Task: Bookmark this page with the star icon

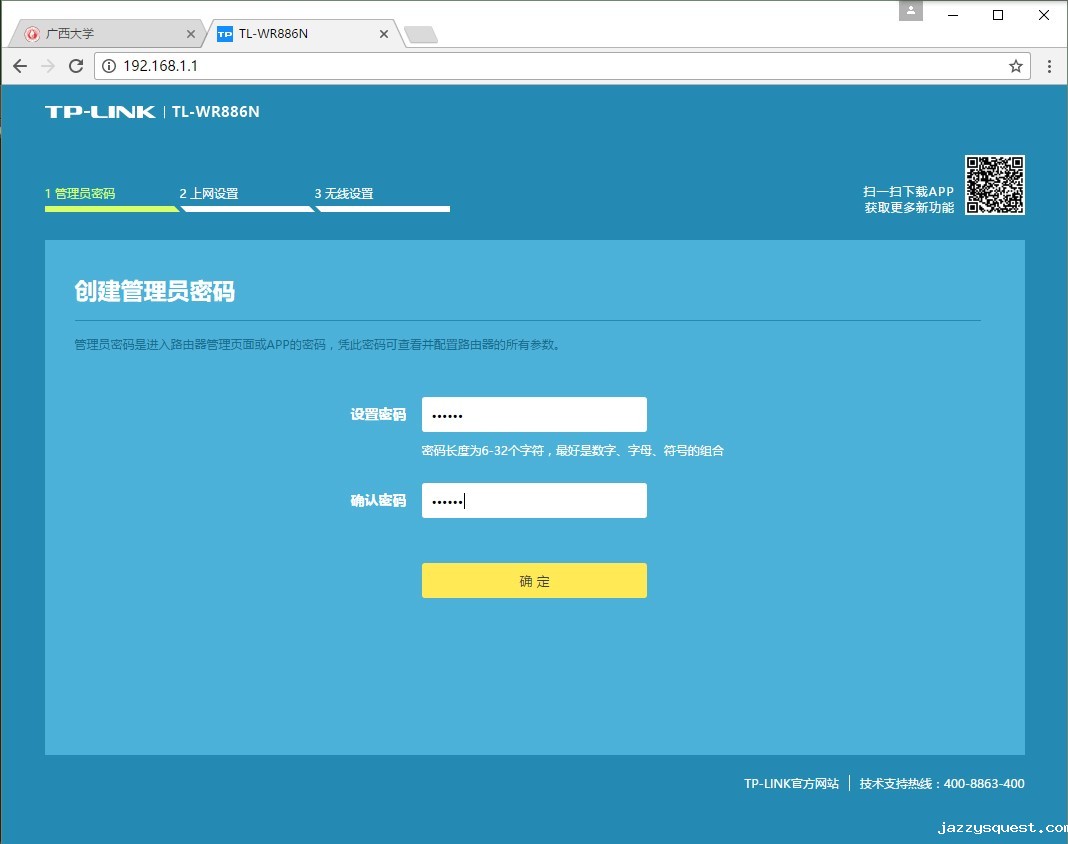Action: click(1016, 66)
